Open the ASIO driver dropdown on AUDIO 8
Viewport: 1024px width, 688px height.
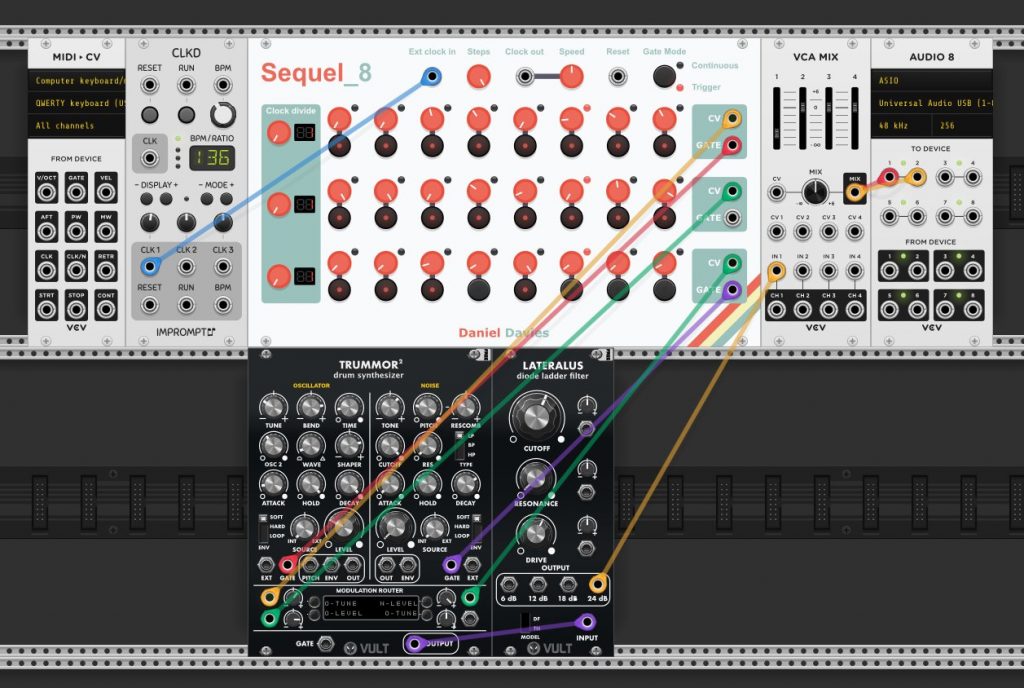click(932, 81)
